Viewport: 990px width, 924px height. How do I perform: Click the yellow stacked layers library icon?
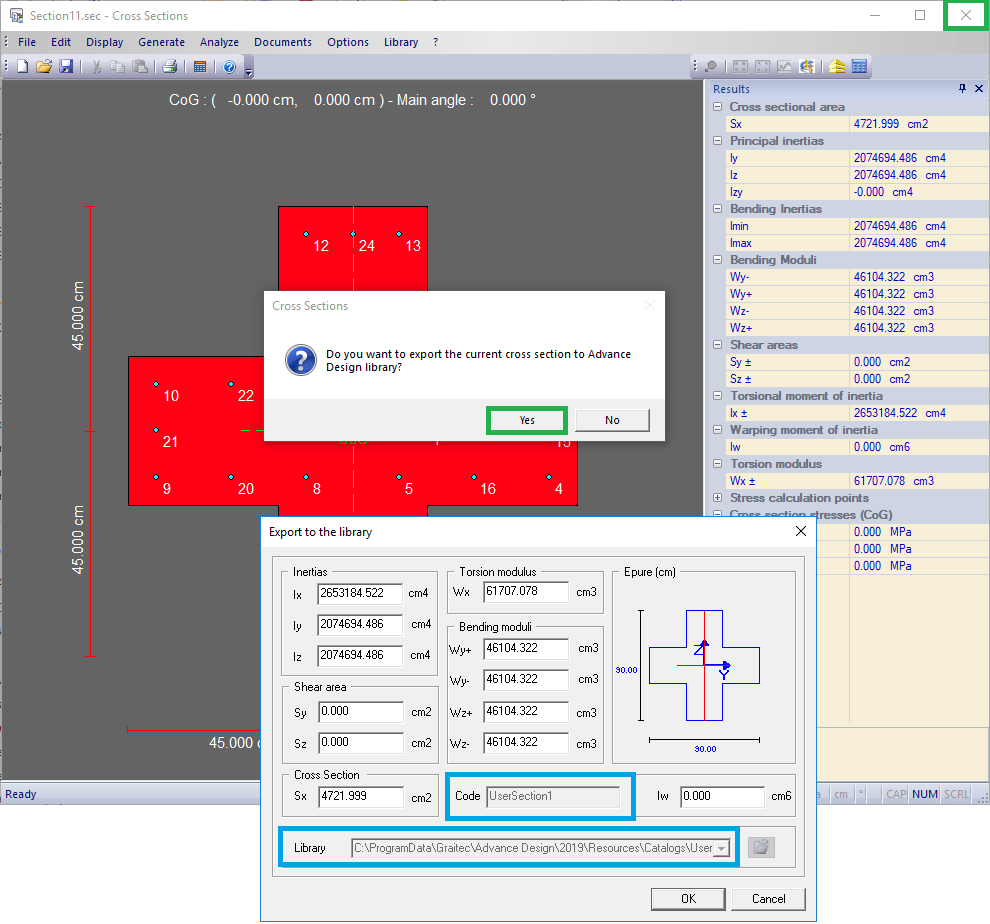pyautogui.click(x=837, y=67)
